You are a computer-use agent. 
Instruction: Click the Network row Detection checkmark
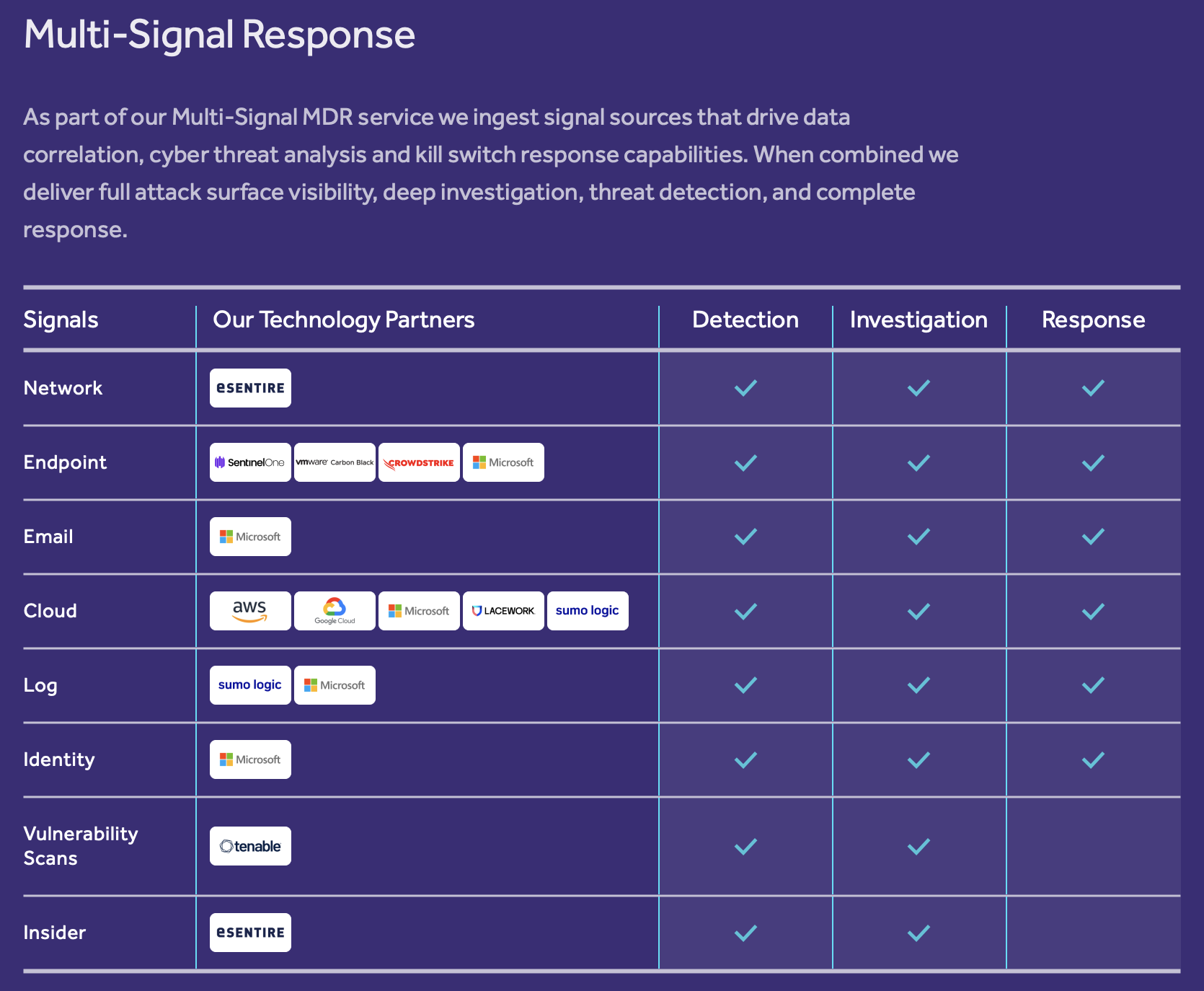[x=745, y=388]
